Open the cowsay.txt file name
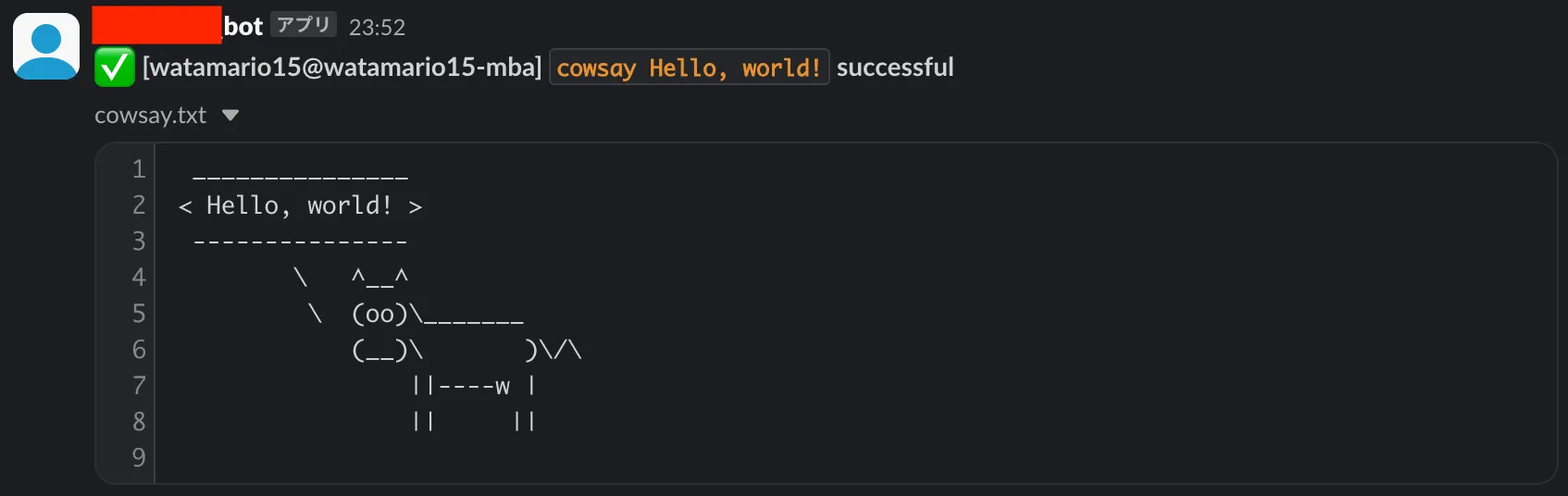Image resolution: width=1568 pixels, height=496 pixels. 150,116
